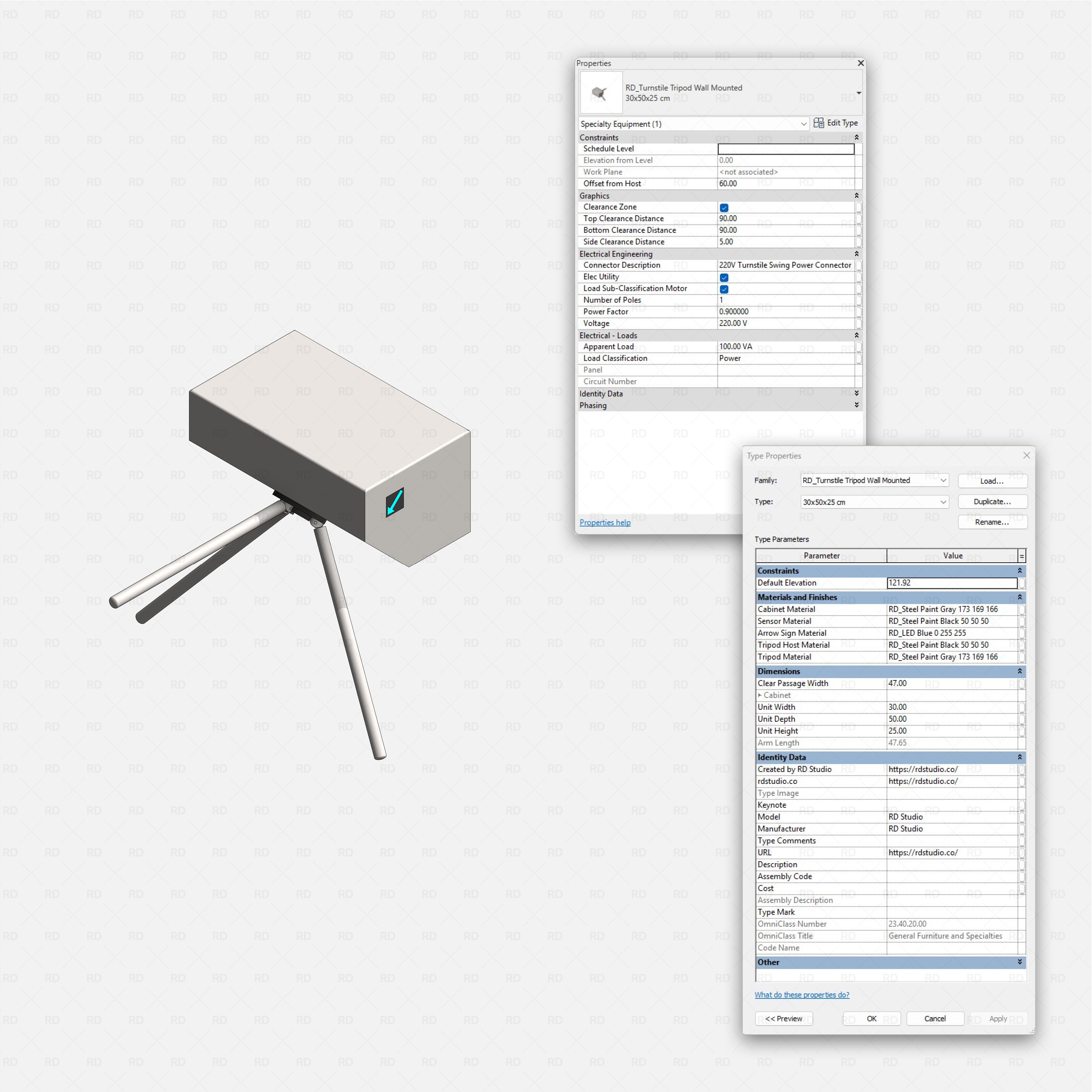Click the Tripod Material value

click(952, 657)
